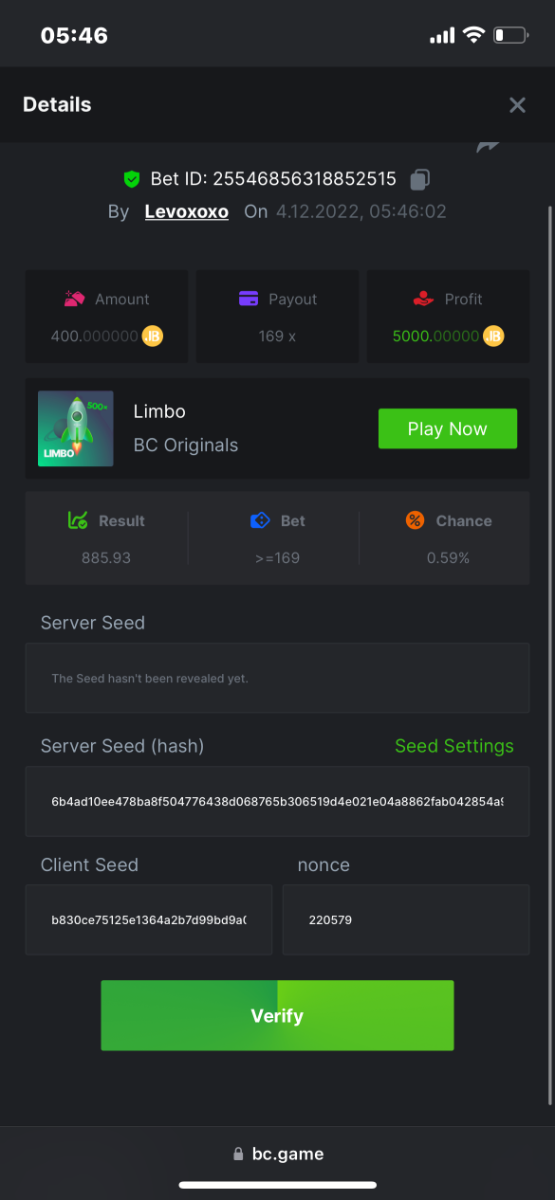Open the Limbo game thumbnail

(76, 428)
